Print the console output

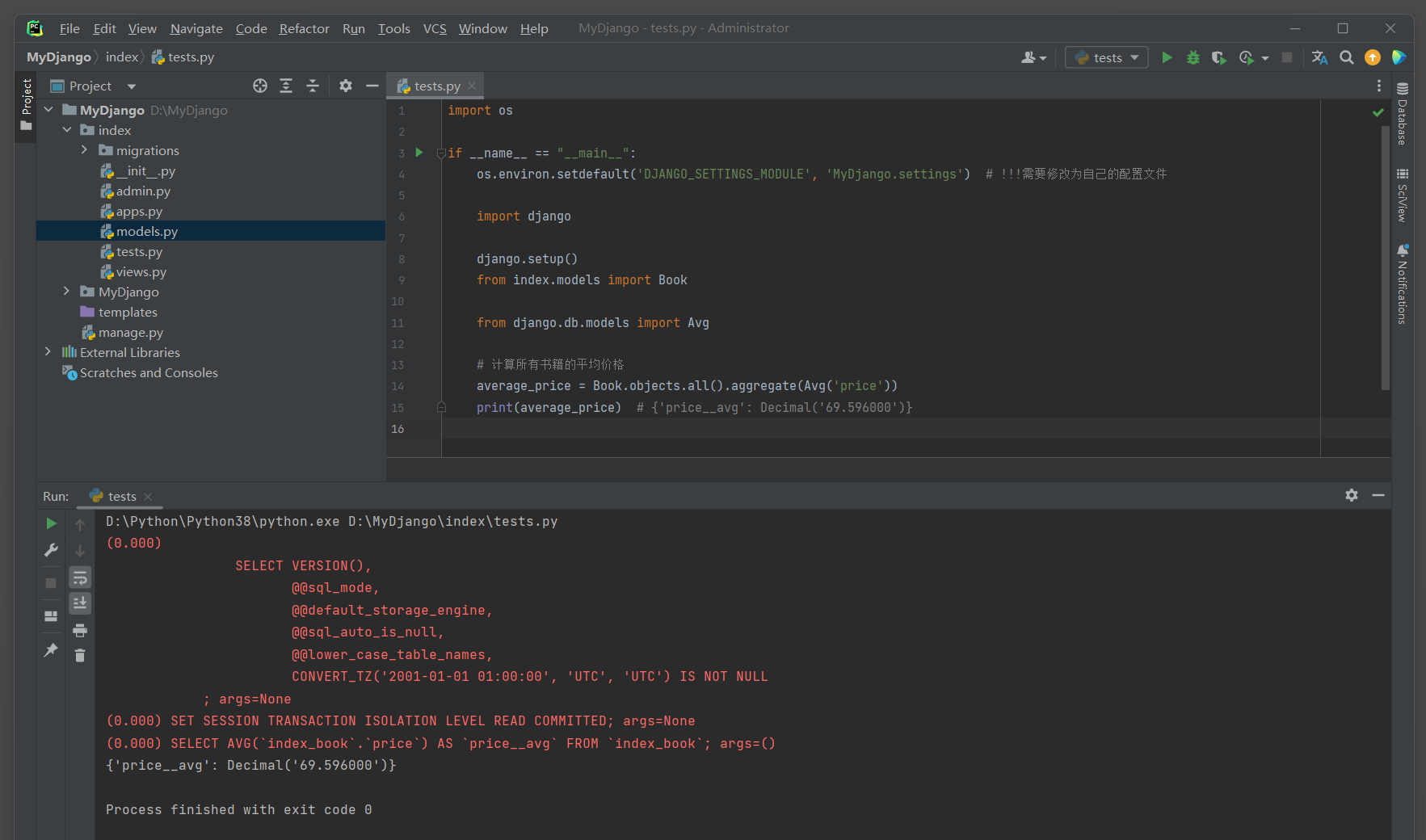point(80,630)
